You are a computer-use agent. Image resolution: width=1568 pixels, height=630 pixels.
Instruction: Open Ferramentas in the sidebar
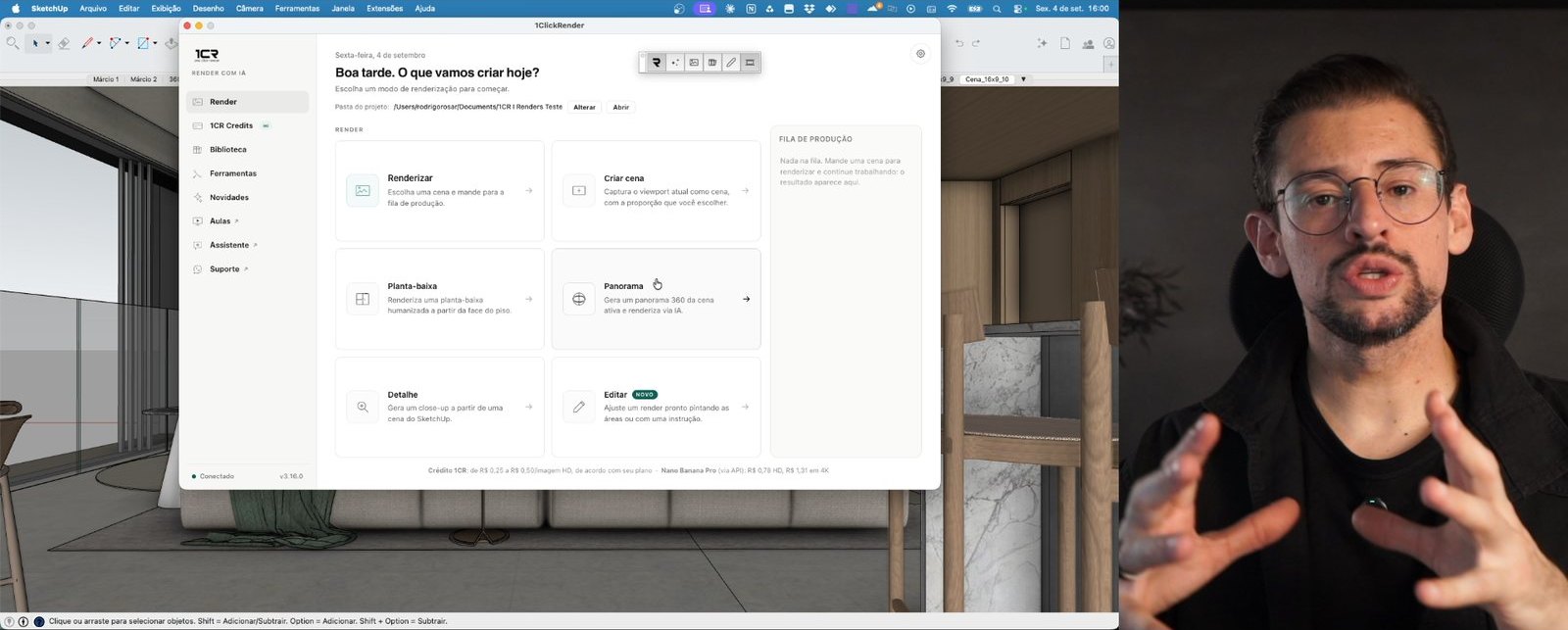pos(247,173)
